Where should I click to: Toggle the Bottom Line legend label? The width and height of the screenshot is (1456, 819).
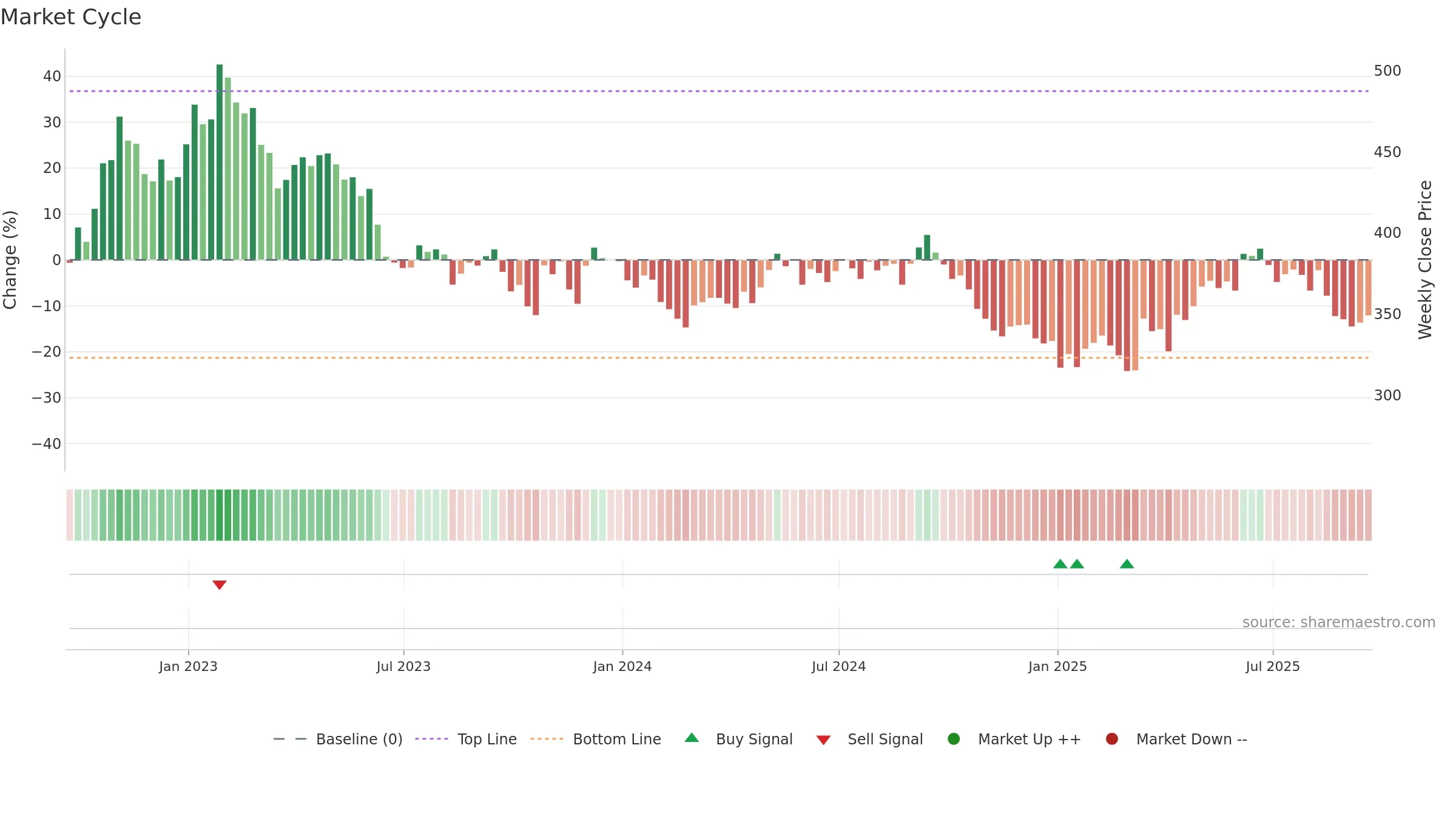coord(617,739)
